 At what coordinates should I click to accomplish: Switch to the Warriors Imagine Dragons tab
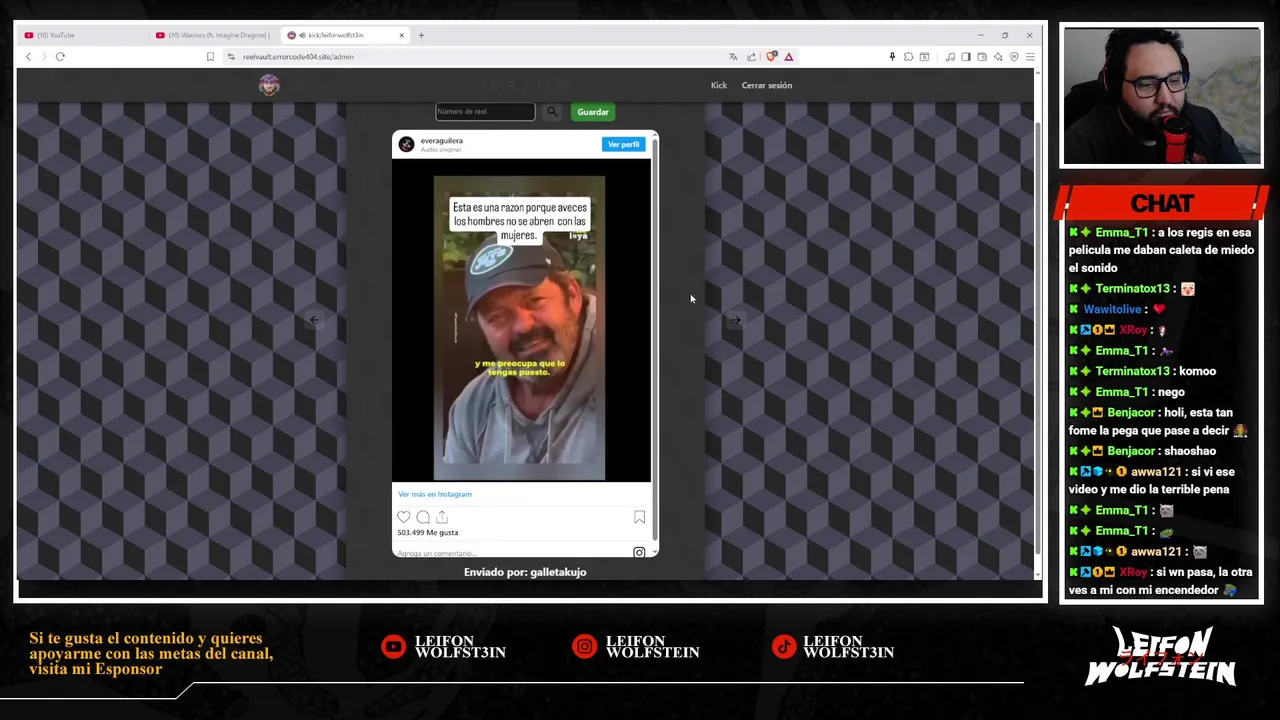point(213,35)
